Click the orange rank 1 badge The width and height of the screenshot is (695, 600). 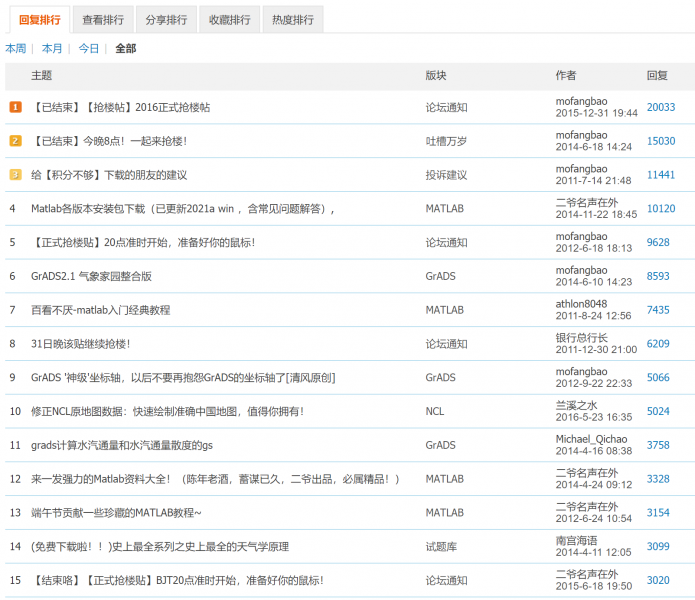(x=15, y=107)
